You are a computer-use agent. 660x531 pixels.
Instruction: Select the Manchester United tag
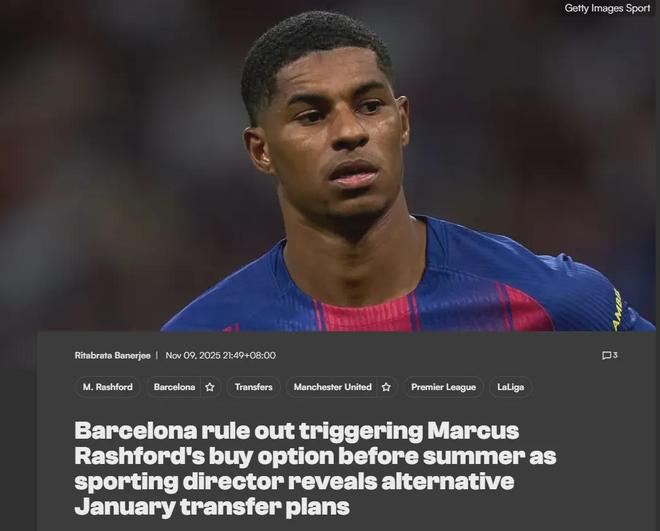point(333,387)
